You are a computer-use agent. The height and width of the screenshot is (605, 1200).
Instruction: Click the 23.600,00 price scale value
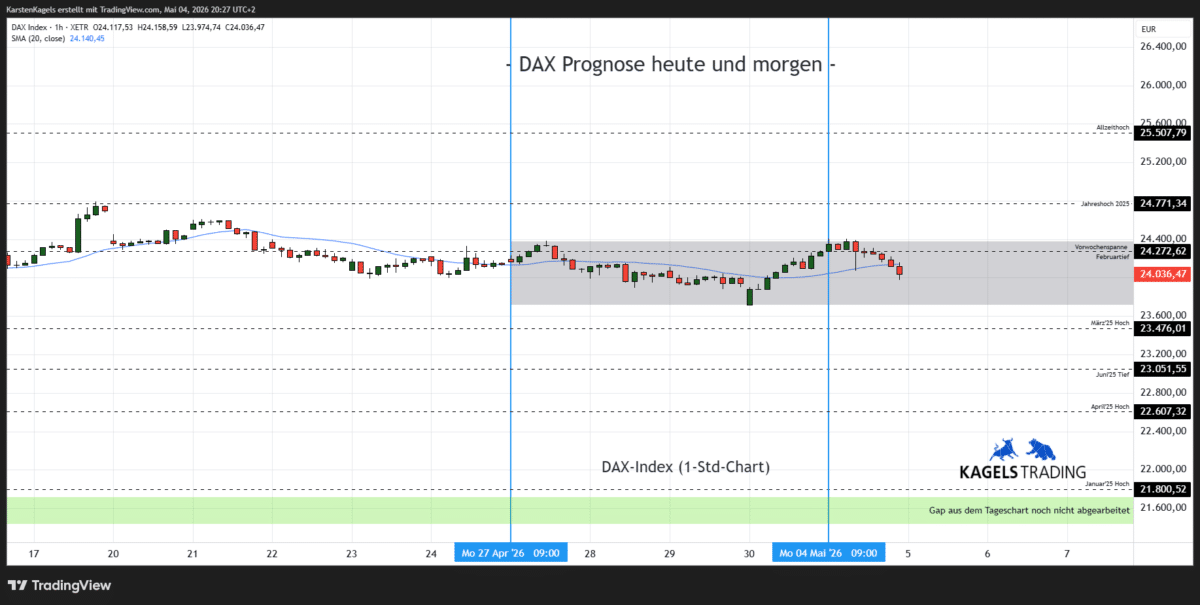click(x=1163, y=315)
